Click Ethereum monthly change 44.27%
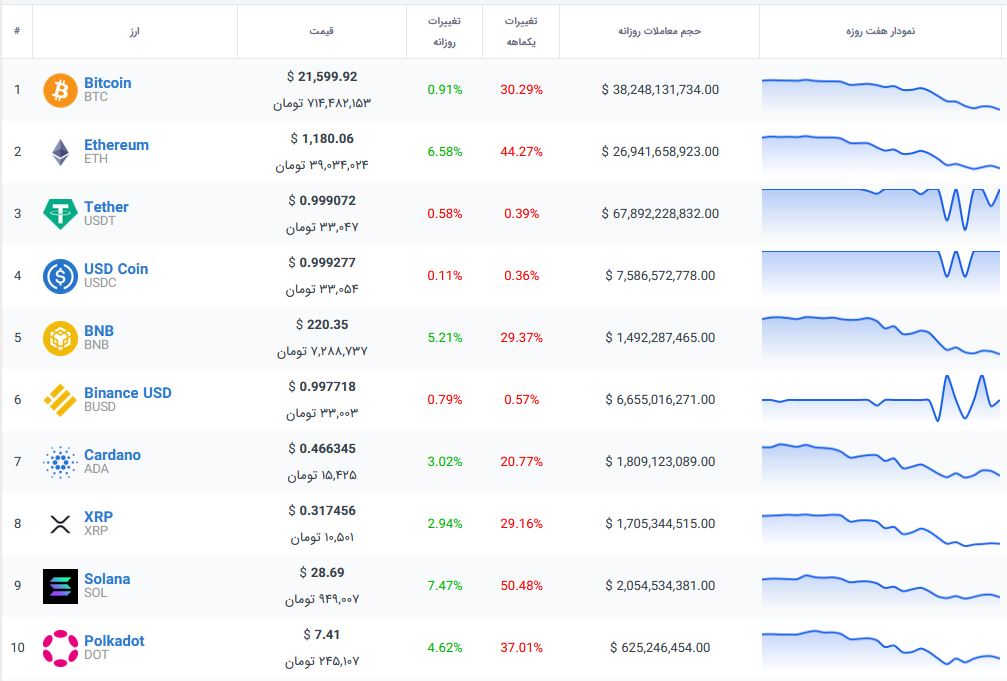1007x681 pixels. (521, 152)
